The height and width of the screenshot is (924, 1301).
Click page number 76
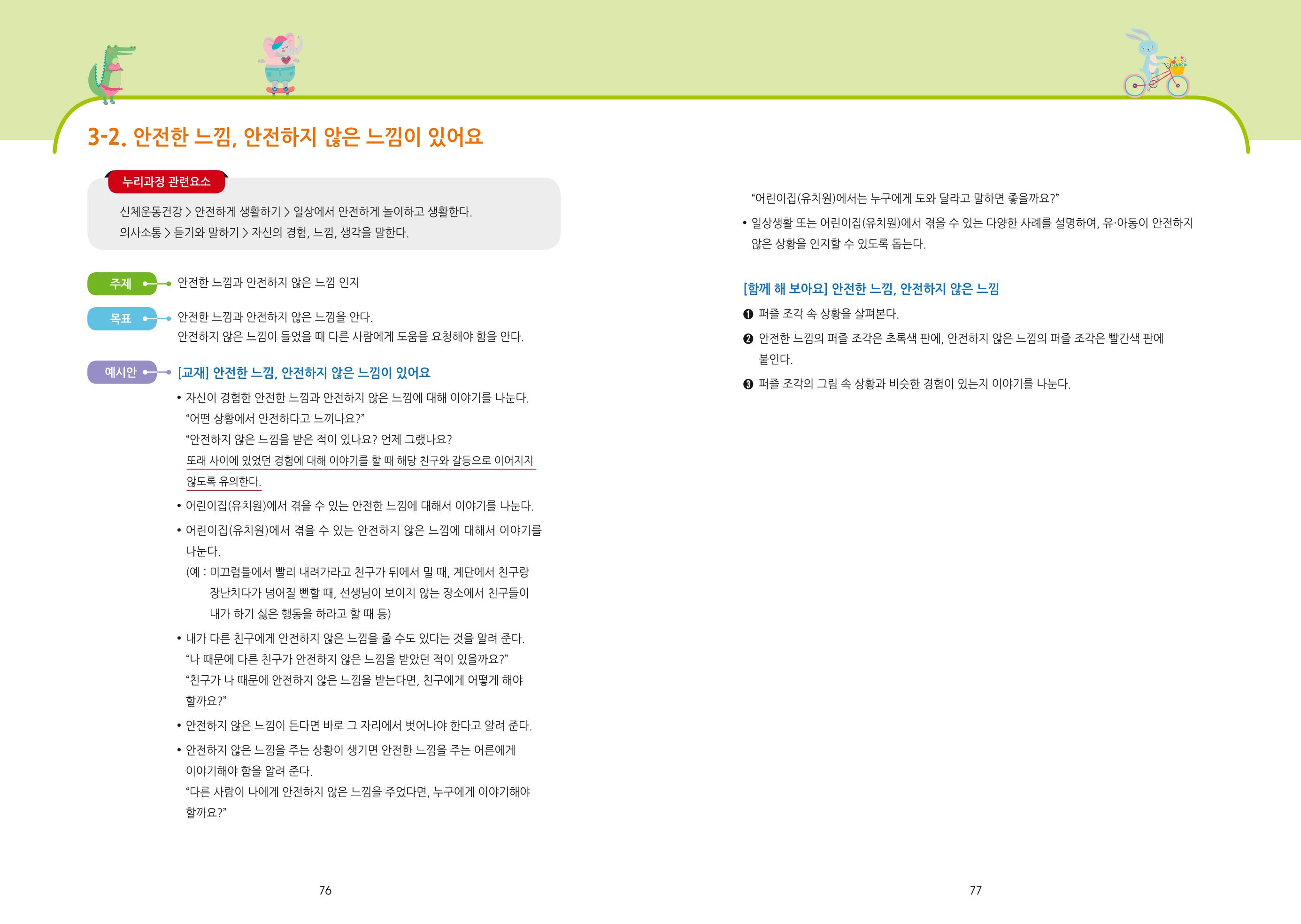click(x=325, y=891)
